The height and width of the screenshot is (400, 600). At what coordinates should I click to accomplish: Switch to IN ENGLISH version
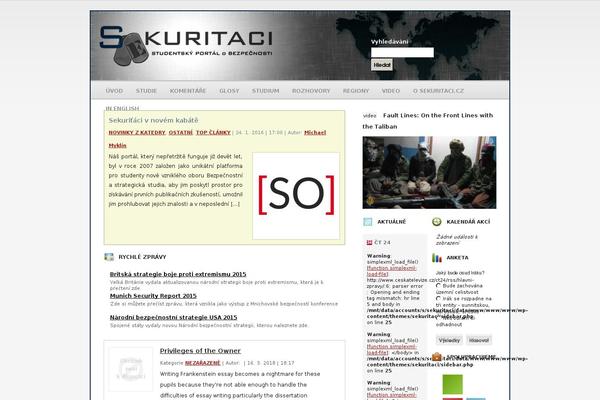tap(122, 108)
